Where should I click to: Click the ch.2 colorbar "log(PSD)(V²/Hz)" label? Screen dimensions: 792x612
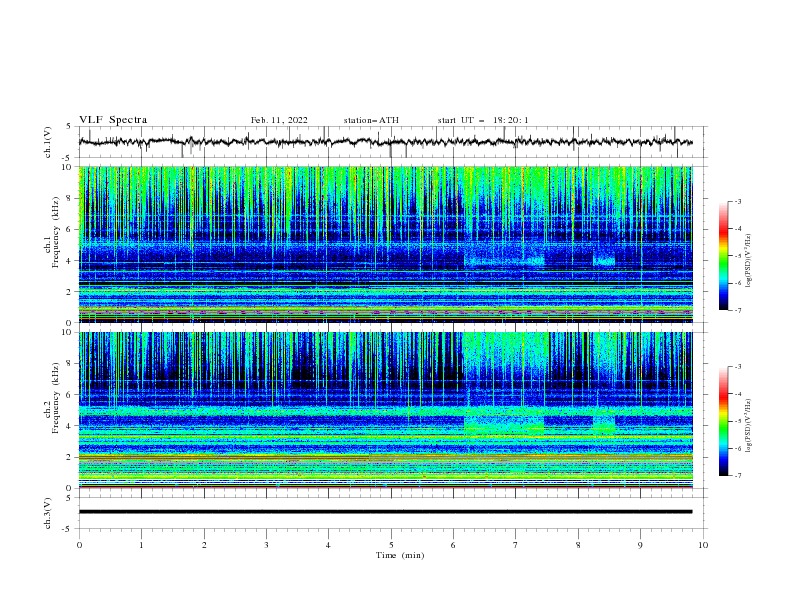(749, 426)
